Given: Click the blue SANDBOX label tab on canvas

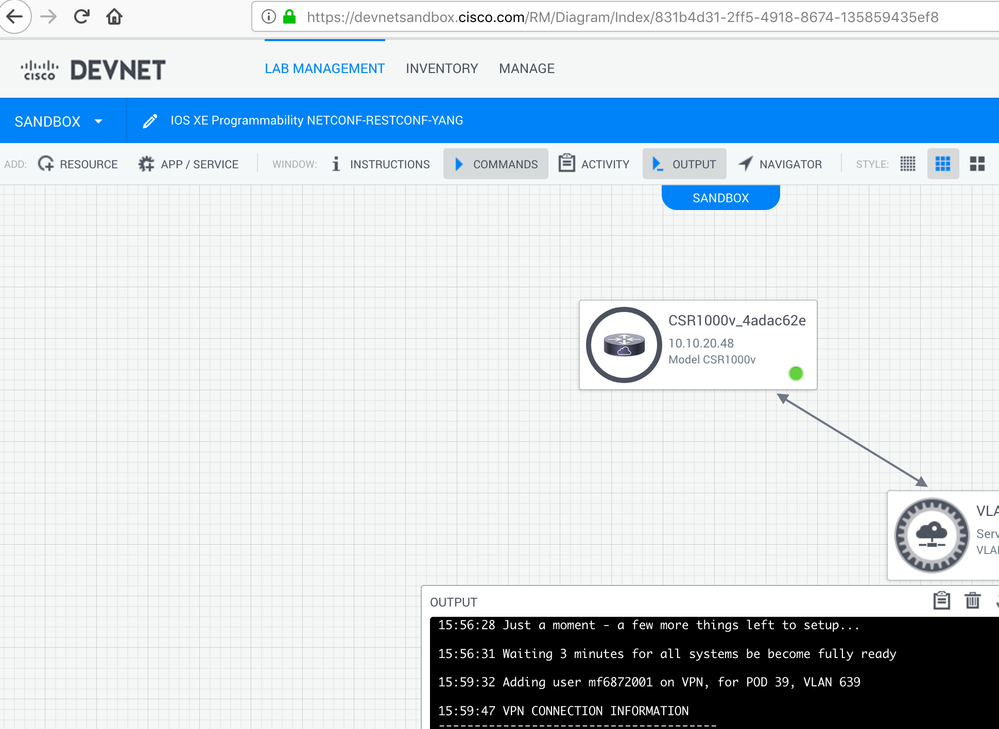Looking at the screenshot, I should tap(721, 198).
